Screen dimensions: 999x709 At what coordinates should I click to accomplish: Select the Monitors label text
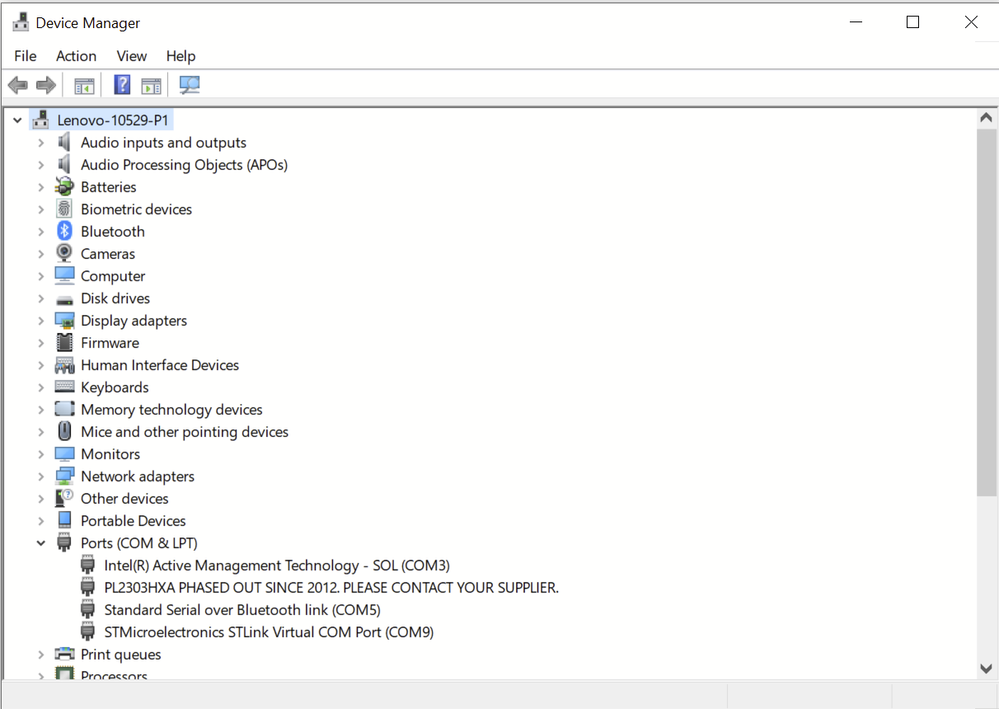(x=110, y=454)
